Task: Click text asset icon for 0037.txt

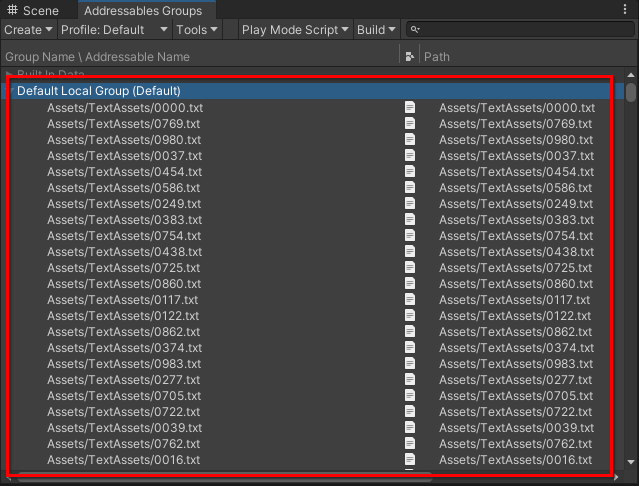Action: click(410, 155)
